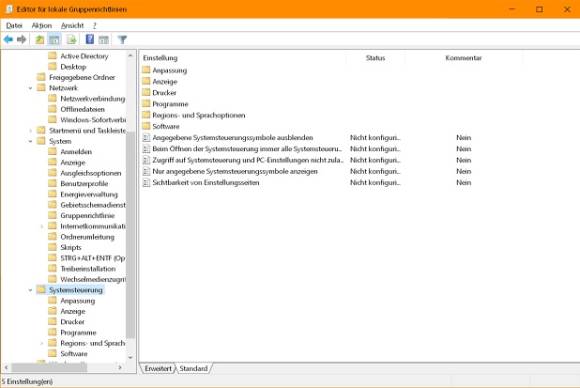Screen dimensions: 580x388
Task: Select Skripts in the tree
Action: click(71, 247)
